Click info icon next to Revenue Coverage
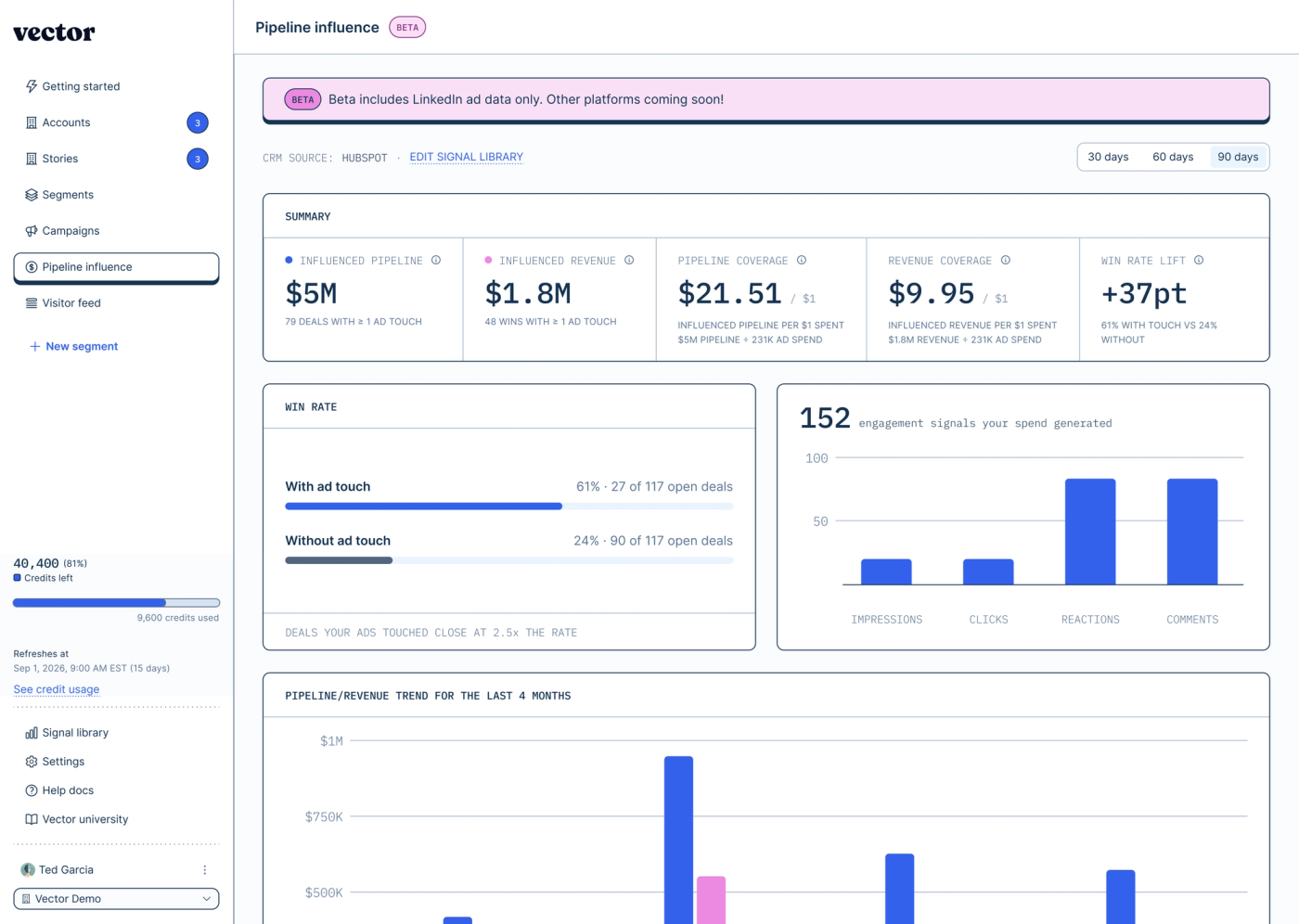This screenshot has width=1299, height=924. coord(1006,260)
